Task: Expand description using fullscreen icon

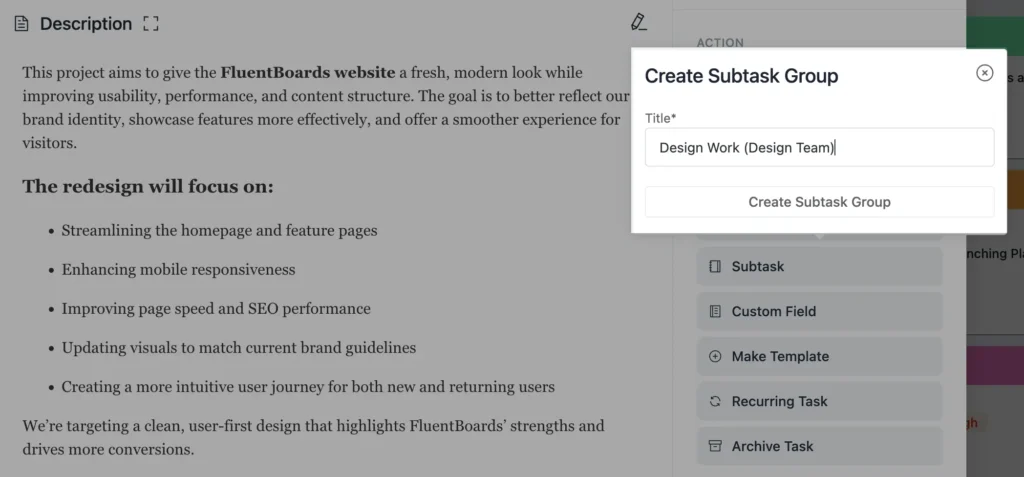Action: (x=151, y=24)
